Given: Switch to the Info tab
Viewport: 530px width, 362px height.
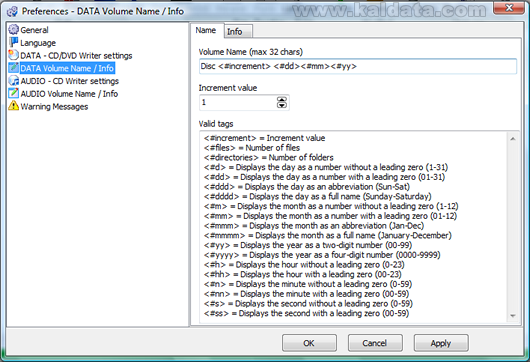Looking at the screenshot, I should point(237,31).
